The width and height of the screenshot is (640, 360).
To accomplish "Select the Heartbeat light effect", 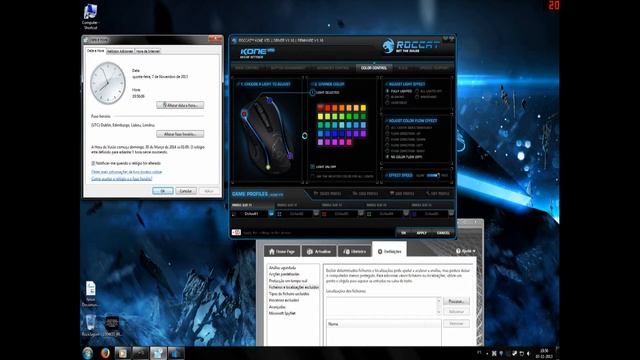I will point(387,102).
